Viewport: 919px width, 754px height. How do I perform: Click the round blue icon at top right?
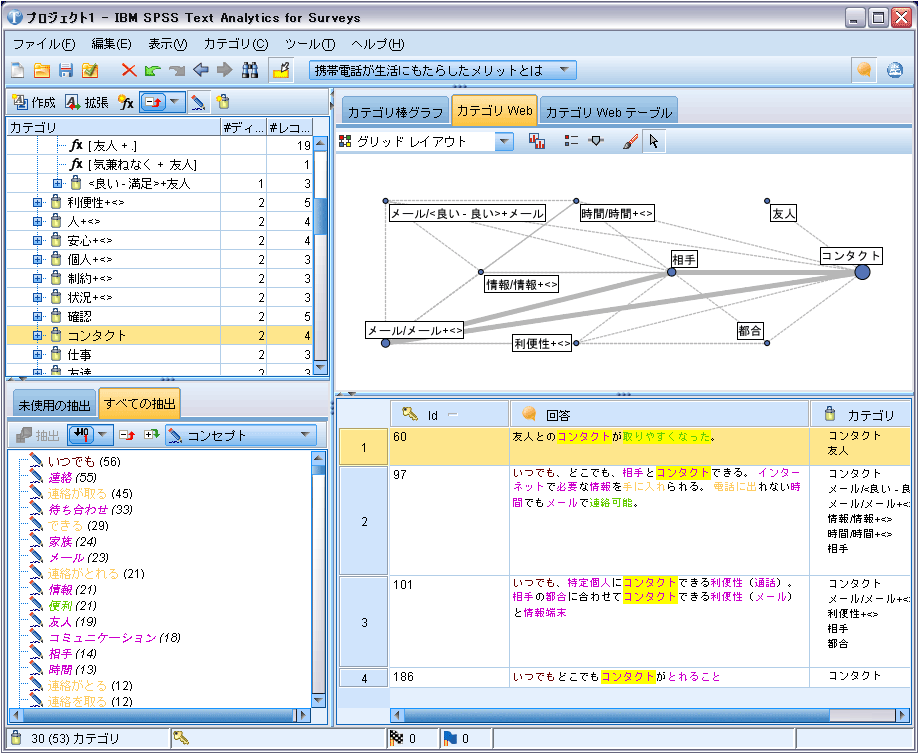click(894, 70)
